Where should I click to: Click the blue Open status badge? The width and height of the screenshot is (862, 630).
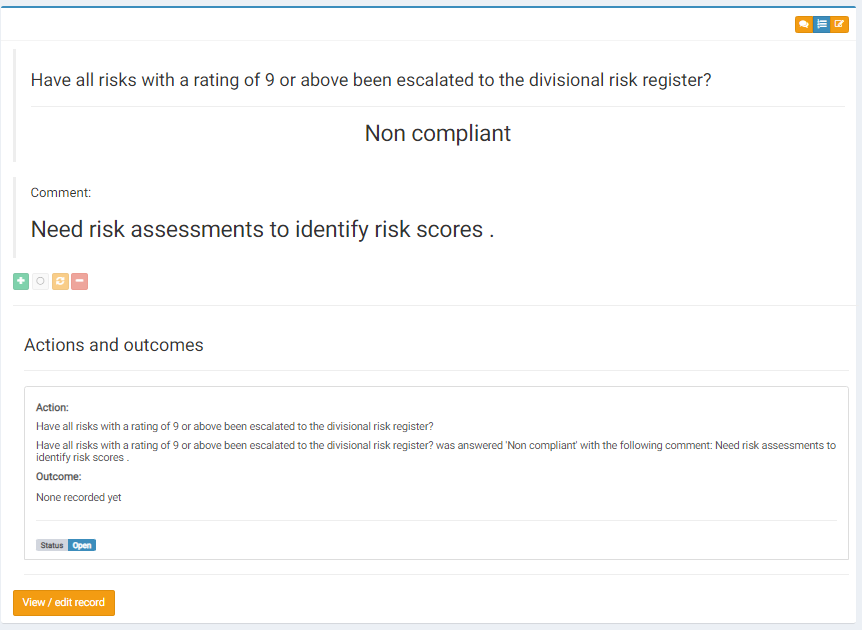[82, 545]
